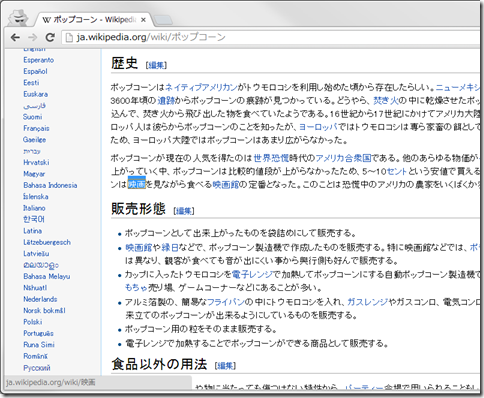Open a new tab button

point(163,20)
